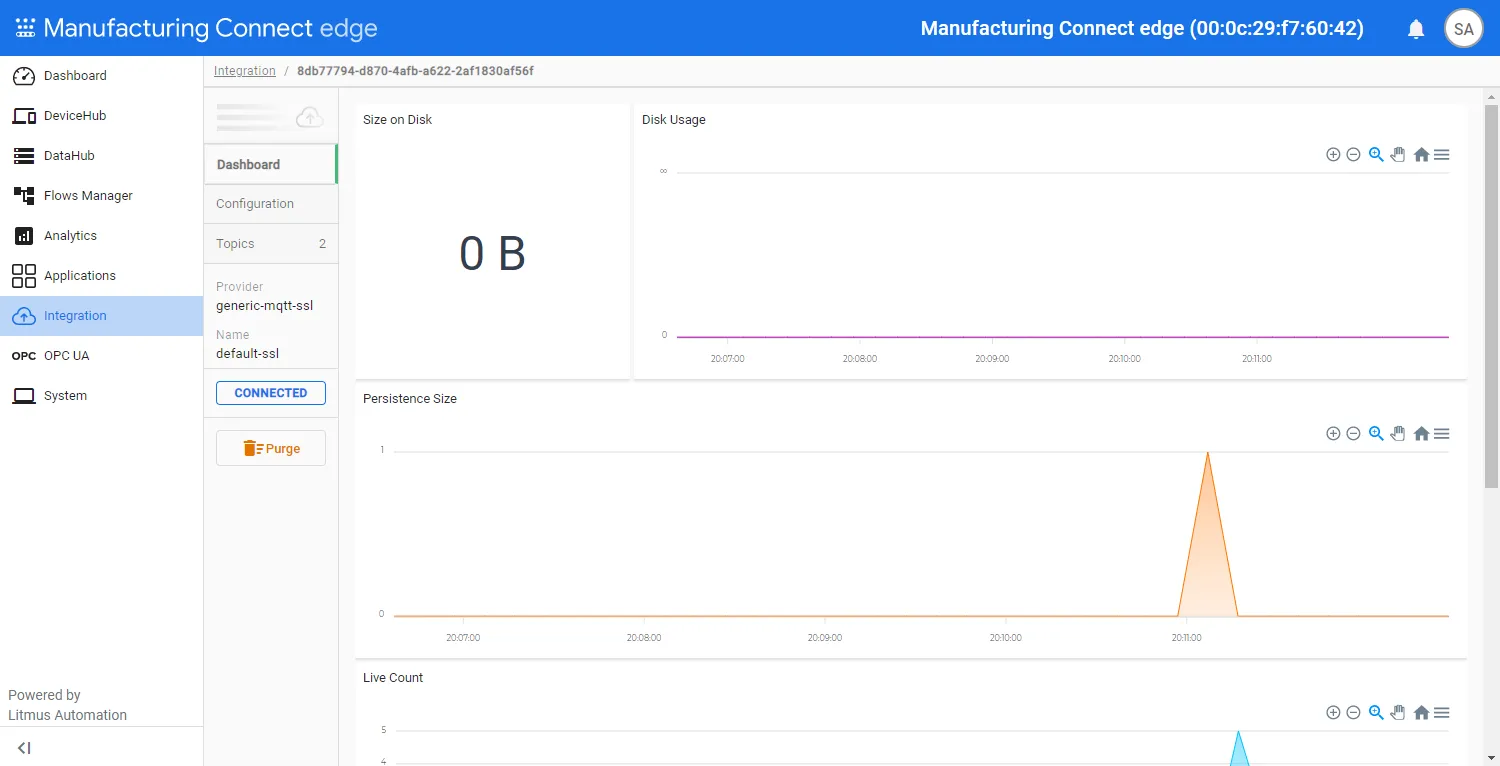The height and width of the screenshot is (766, 1500).
Task: Reset zoom home on Disk Usage chart
Action: point(1421,155)
